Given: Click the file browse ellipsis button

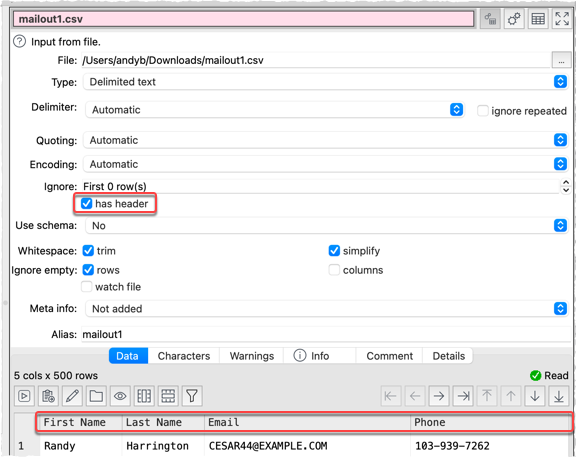Looking at the screenshot, I should pyautogui.click(x=561, y=60).
